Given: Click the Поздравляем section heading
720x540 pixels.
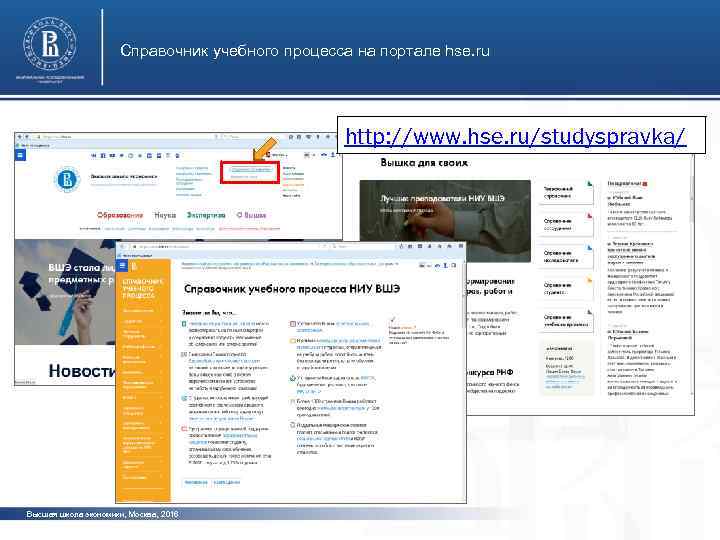Looking at the screenshot, I should (x=624, y=183).
